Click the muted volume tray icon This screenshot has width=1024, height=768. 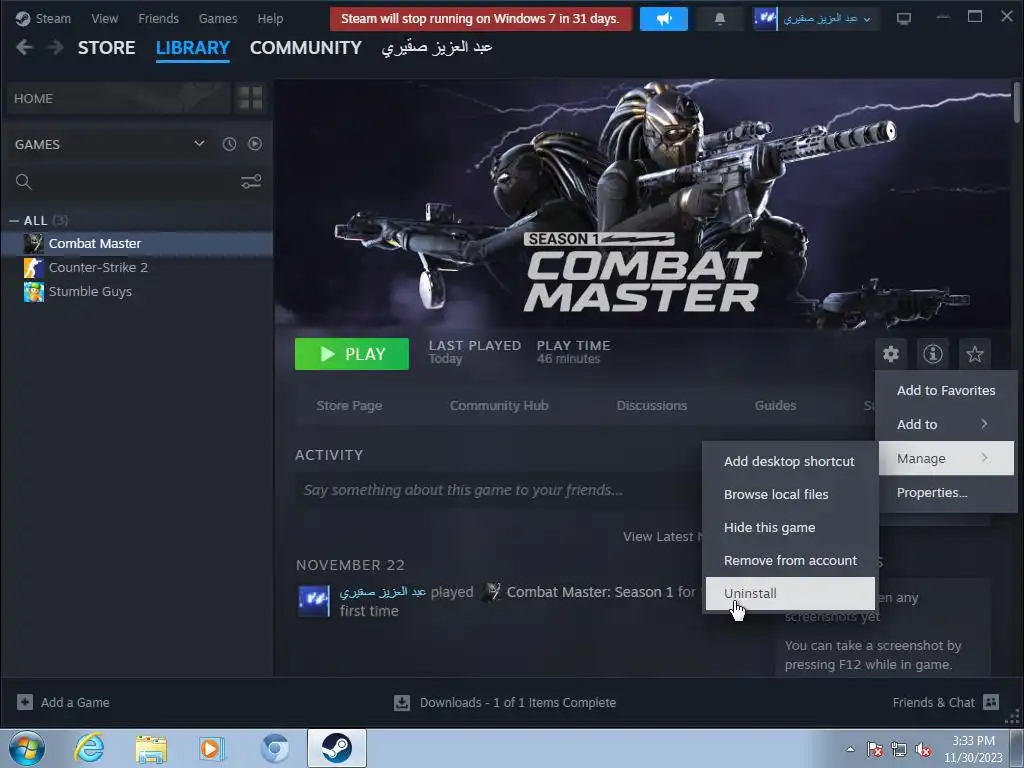tap(923, 750)
